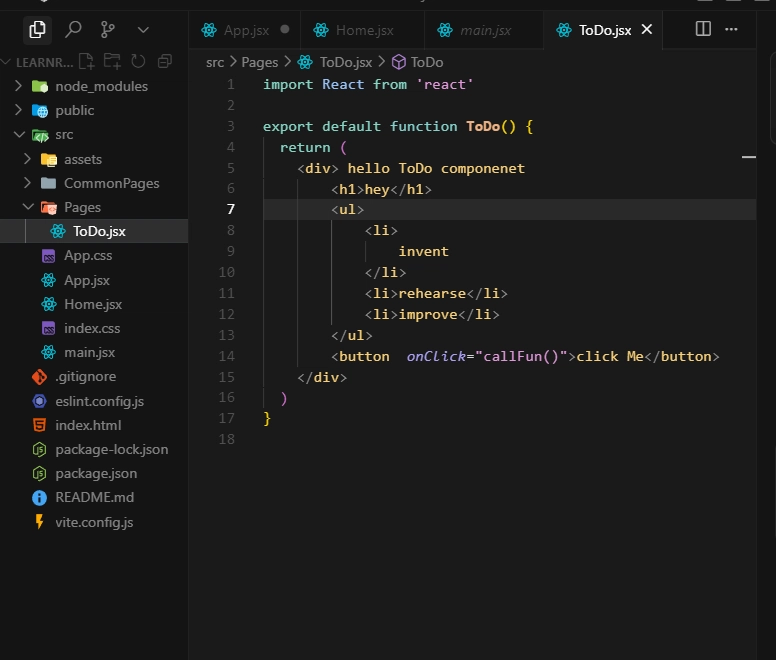The height and width of the screenshot is (660, 776).
Task: Click the New Folder icon in explorer header
Action: pos(112,61)
